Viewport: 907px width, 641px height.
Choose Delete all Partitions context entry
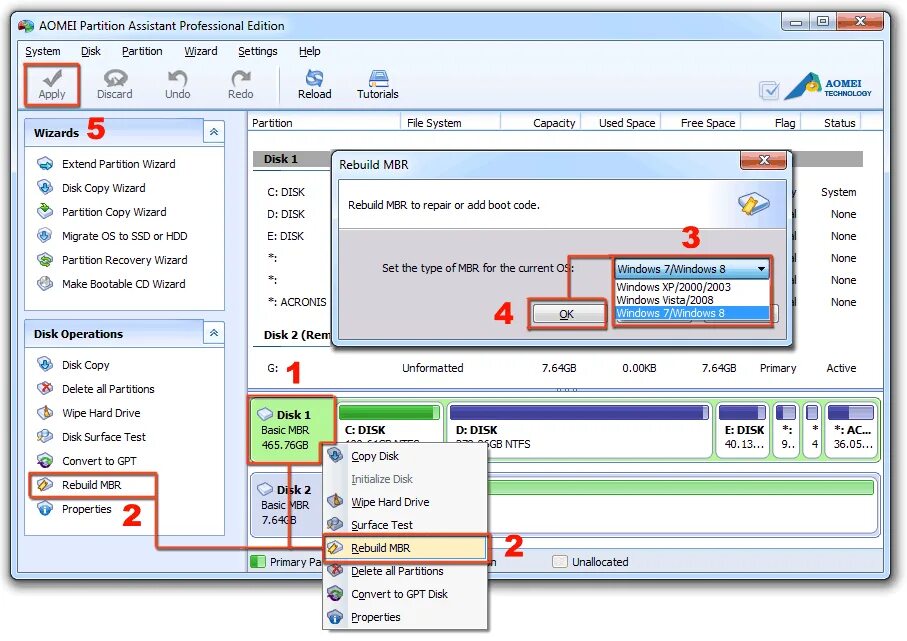(x=405, y=571)
